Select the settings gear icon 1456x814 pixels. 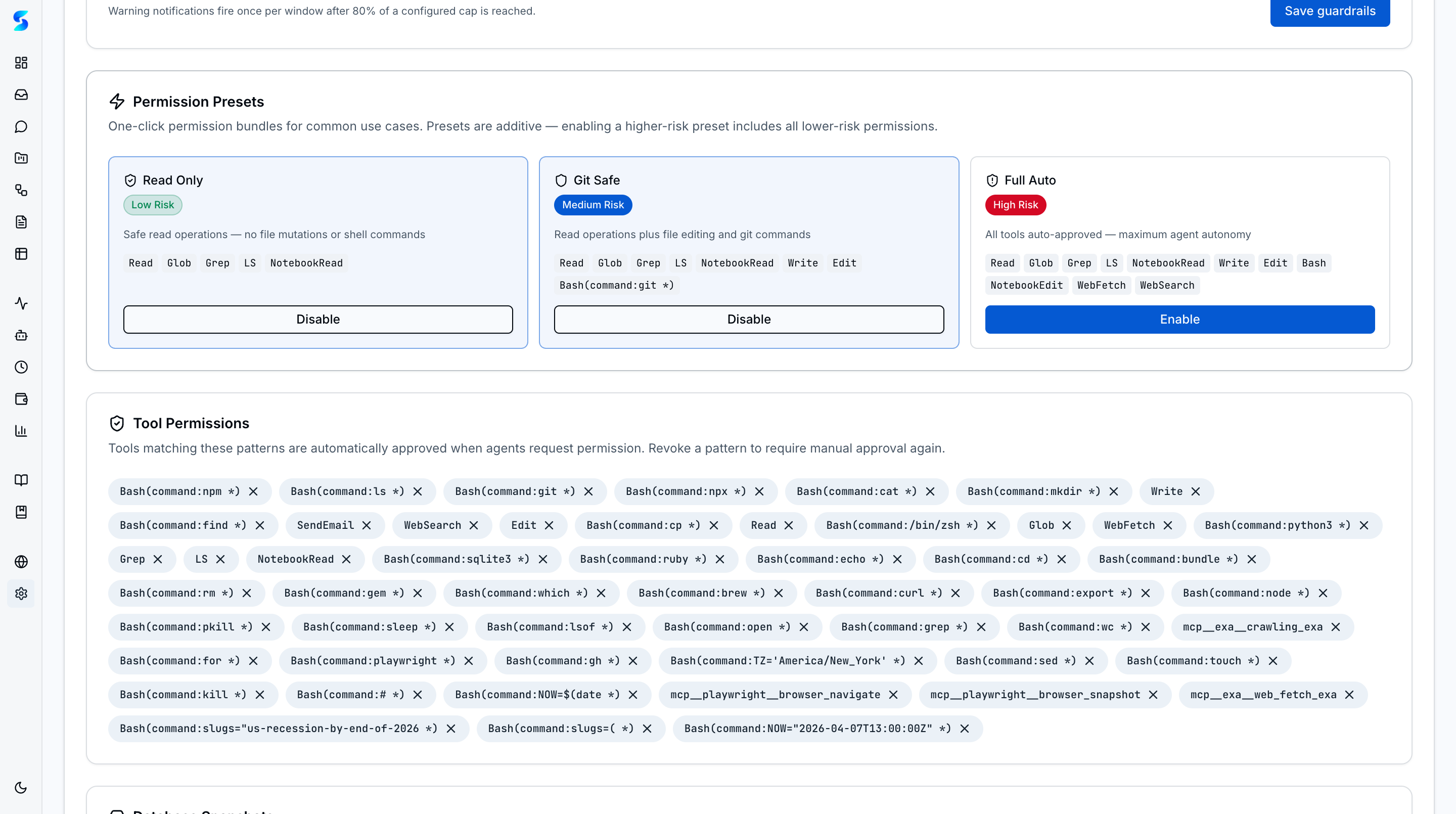coord(21,594)
